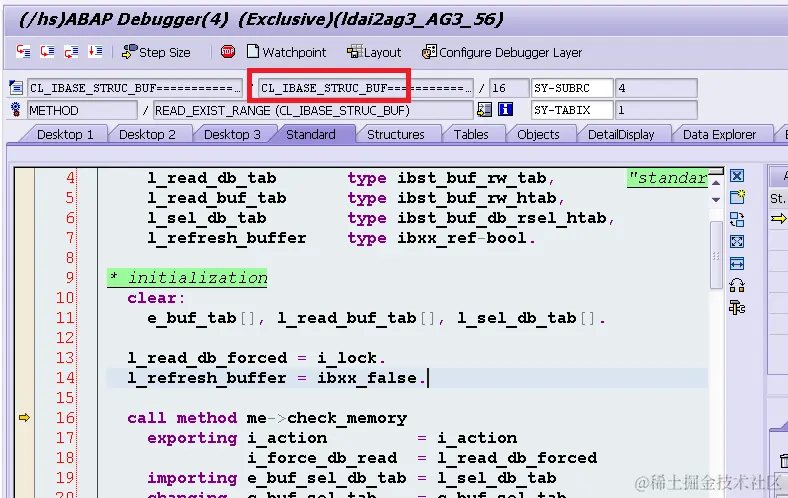Click the Full Screen tool icon

click(x=737, y=242)
